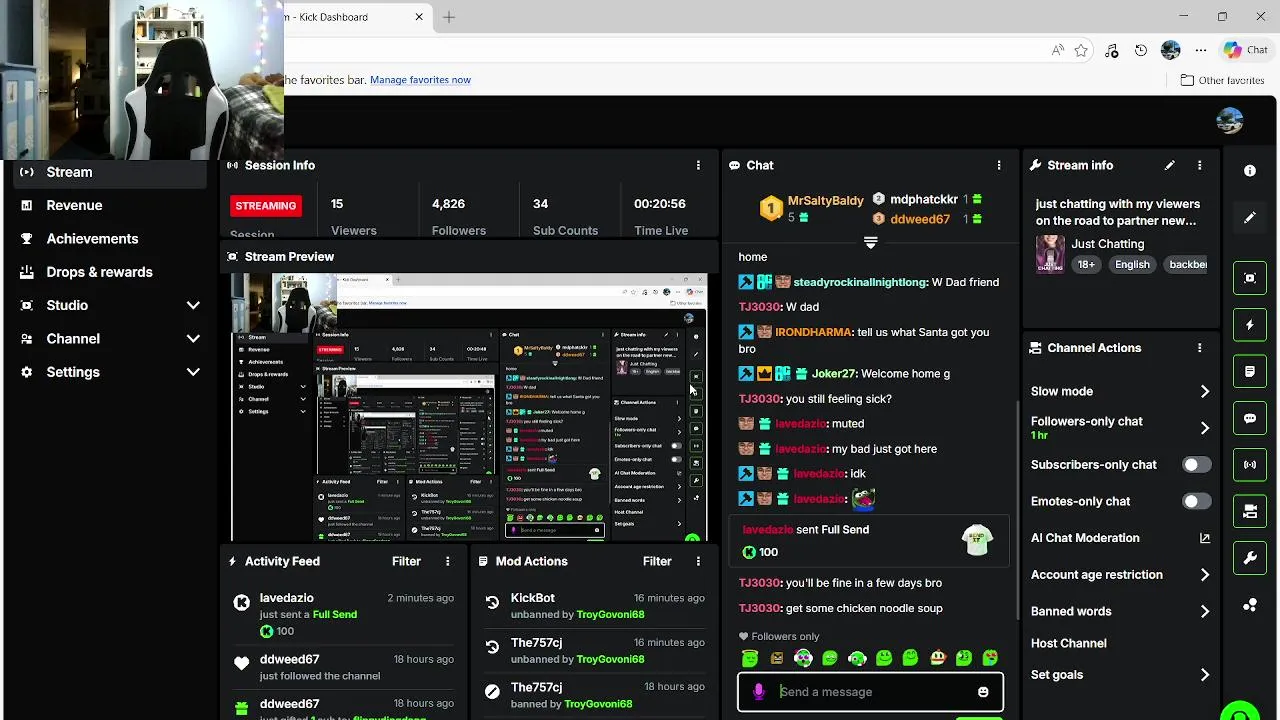Open browser history clock icon
1280x720 pixels.
pyautogui.click(x=1141, y=50)
